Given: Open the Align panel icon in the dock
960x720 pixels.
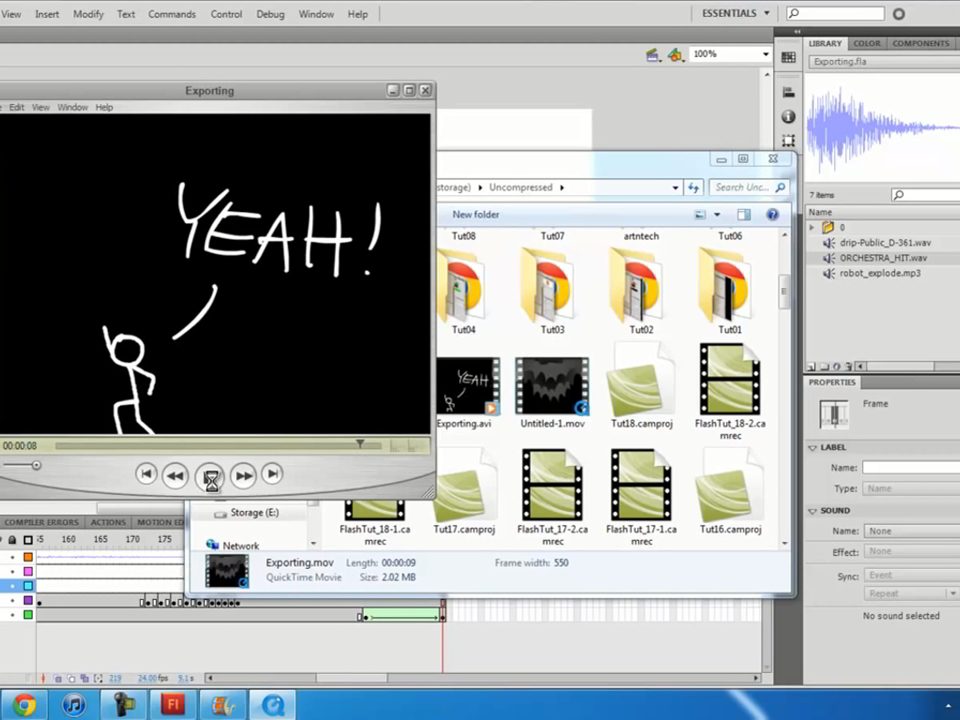Looking at the screenshot, I should point(789,92).
